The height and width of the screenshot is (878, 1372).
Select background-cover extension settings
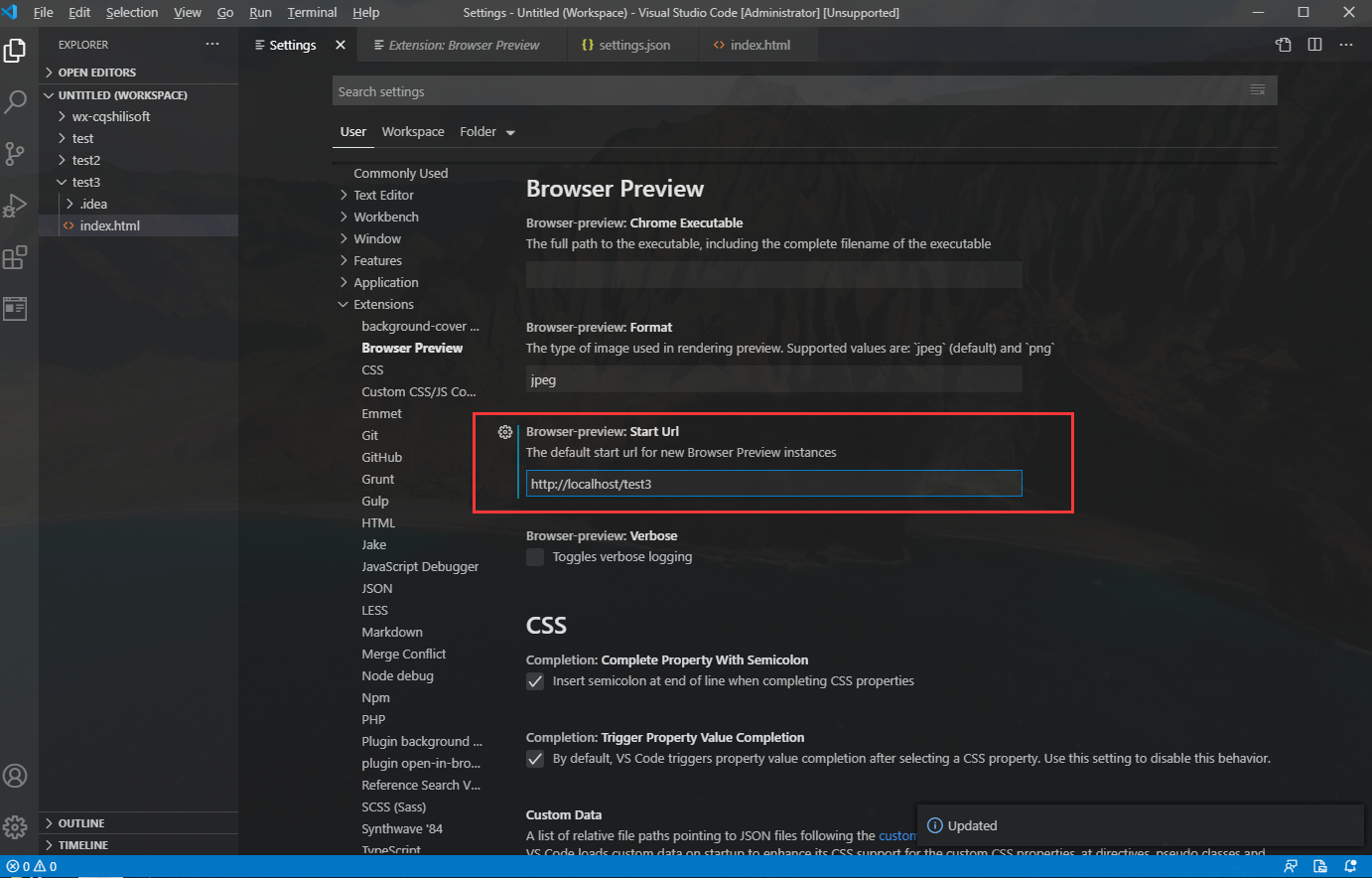420,326
